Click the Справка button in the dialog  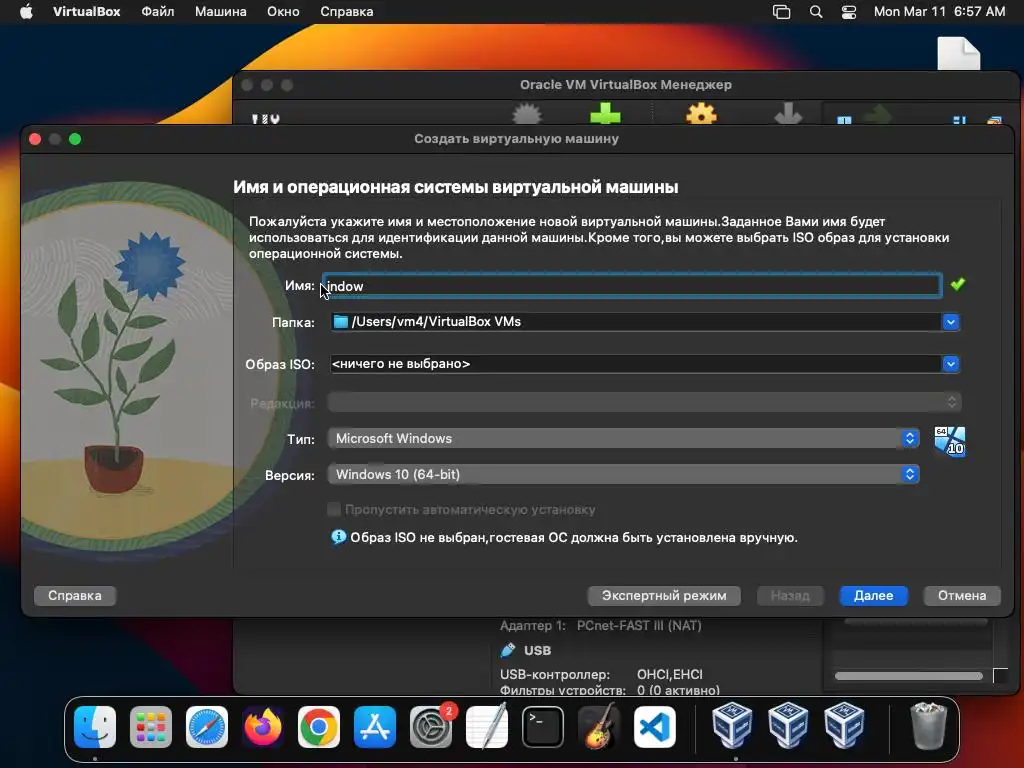tap(74, 596)
